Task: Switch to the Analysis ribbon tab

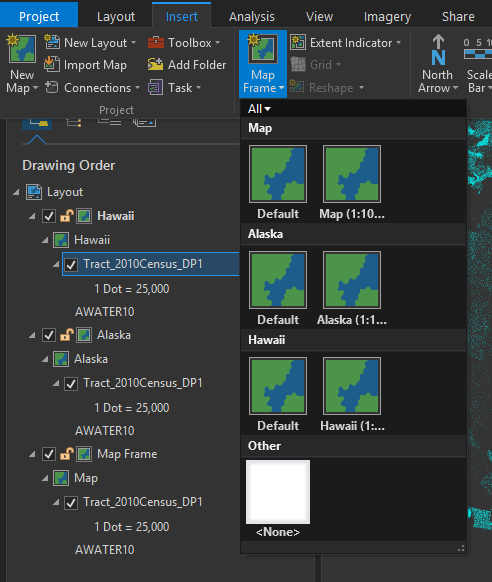Action: click(x=252, y=16)
